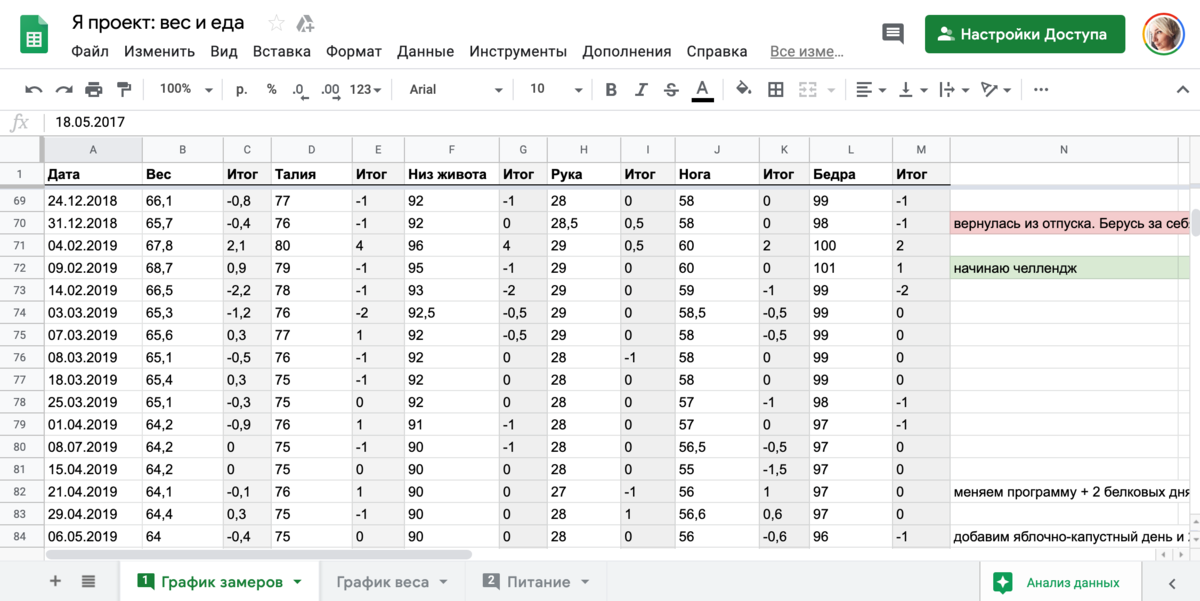Toggle strikethrough formatting

point(671,89)
